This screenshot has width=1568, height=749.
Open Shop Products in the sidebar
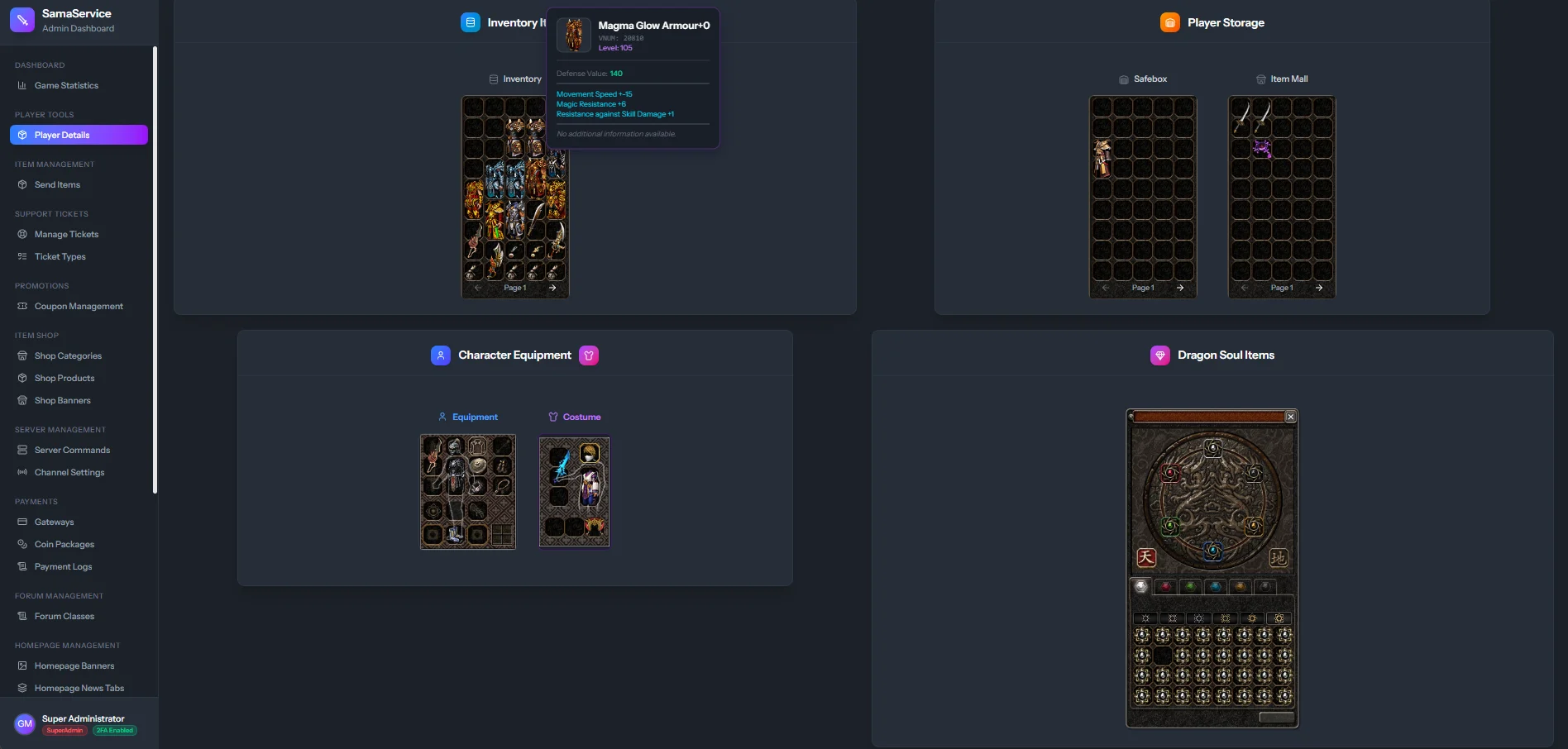(79, 378)
